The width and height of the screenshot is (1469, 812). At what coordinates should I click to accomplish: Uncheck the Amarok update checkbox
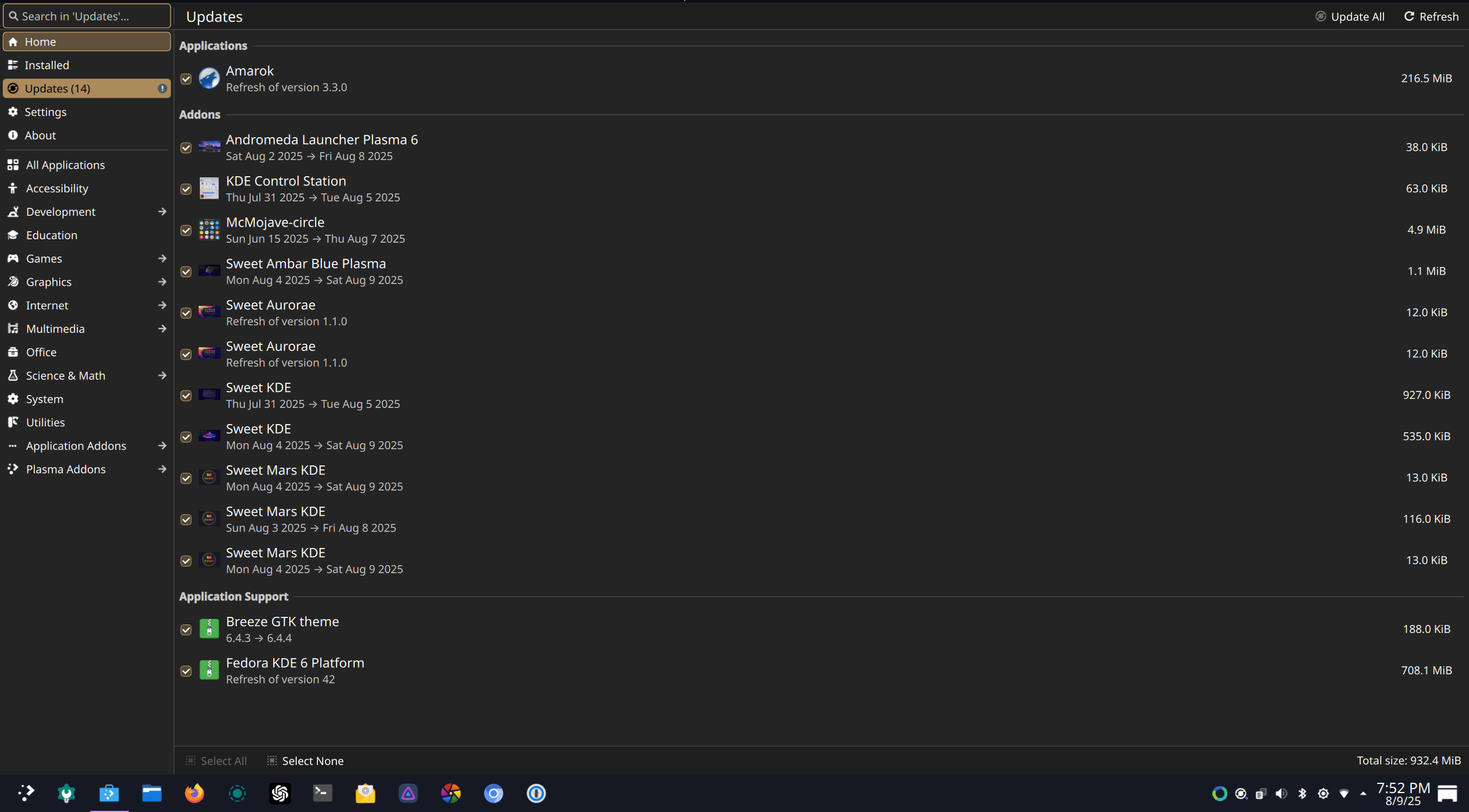186,79
